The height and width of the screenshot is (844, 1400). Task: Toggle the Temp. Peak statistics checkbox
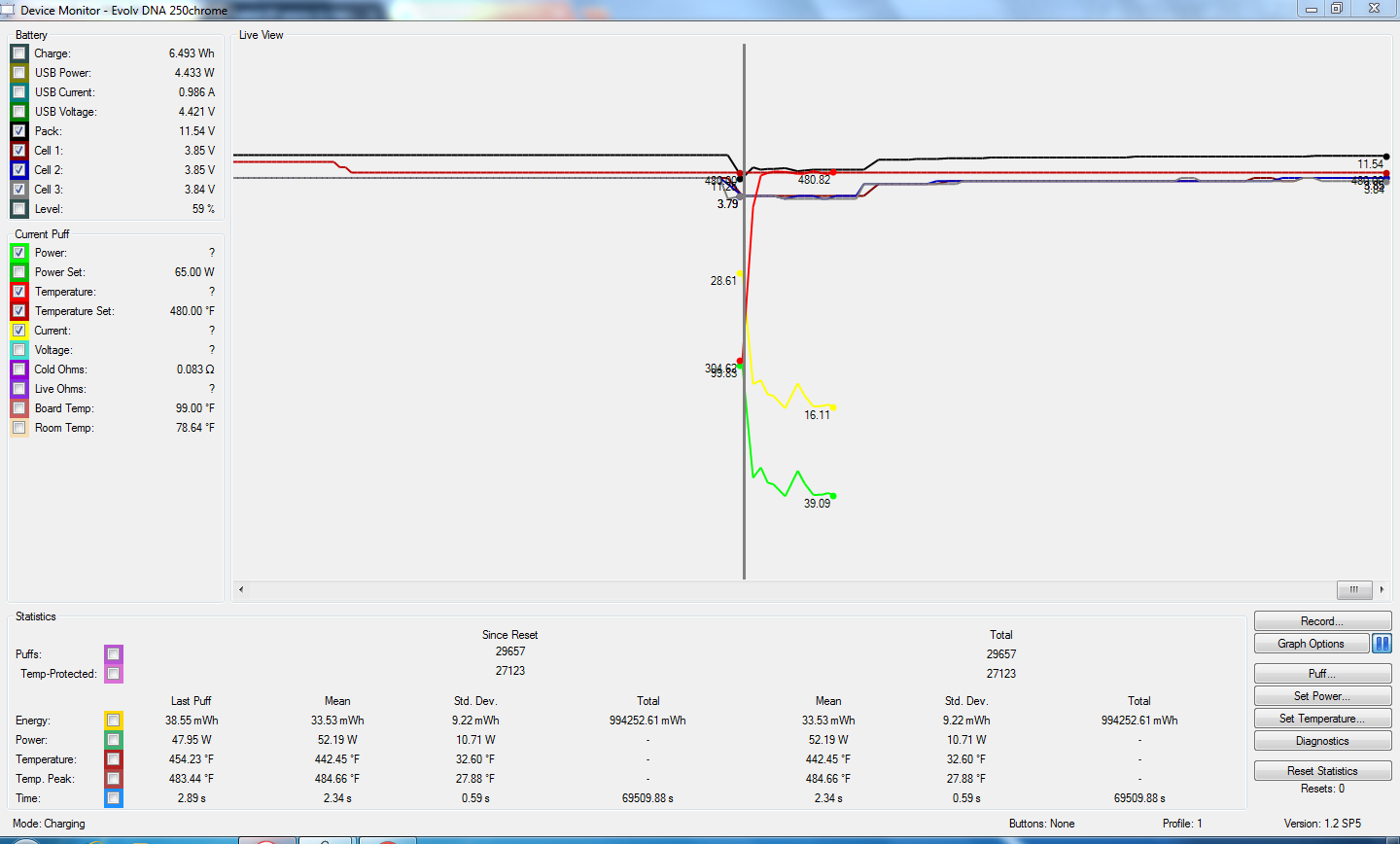pyautogui.click(x=114, y=779)
